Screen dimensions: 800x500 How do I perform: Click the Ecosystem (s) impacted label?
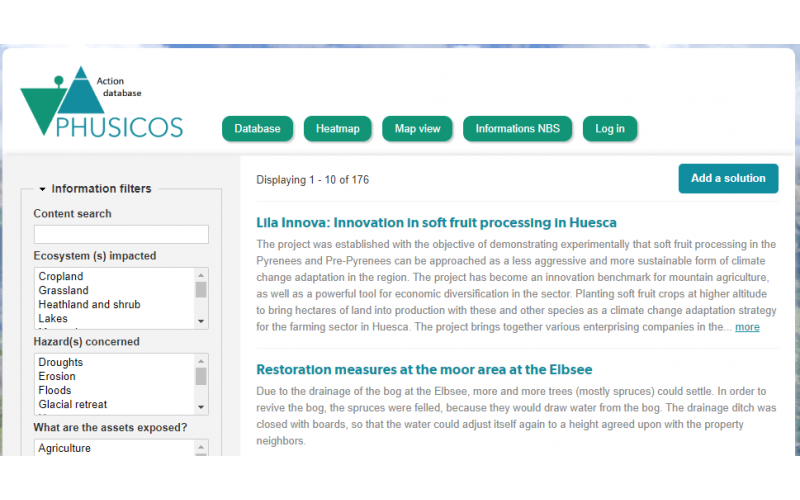coord(95,256)
